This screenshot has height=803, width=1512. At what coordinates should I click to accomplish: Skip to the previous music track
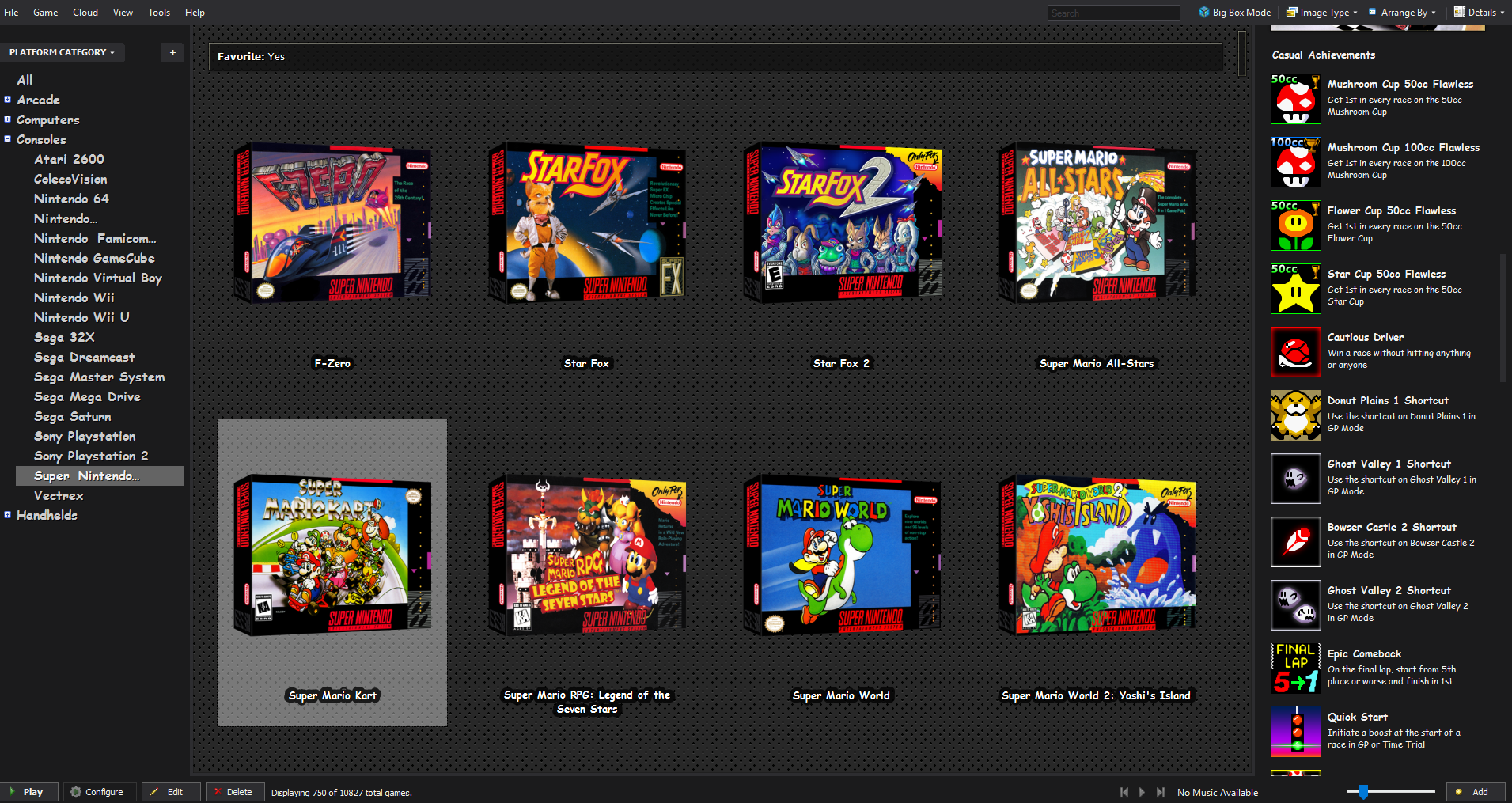coord(1124,792)
